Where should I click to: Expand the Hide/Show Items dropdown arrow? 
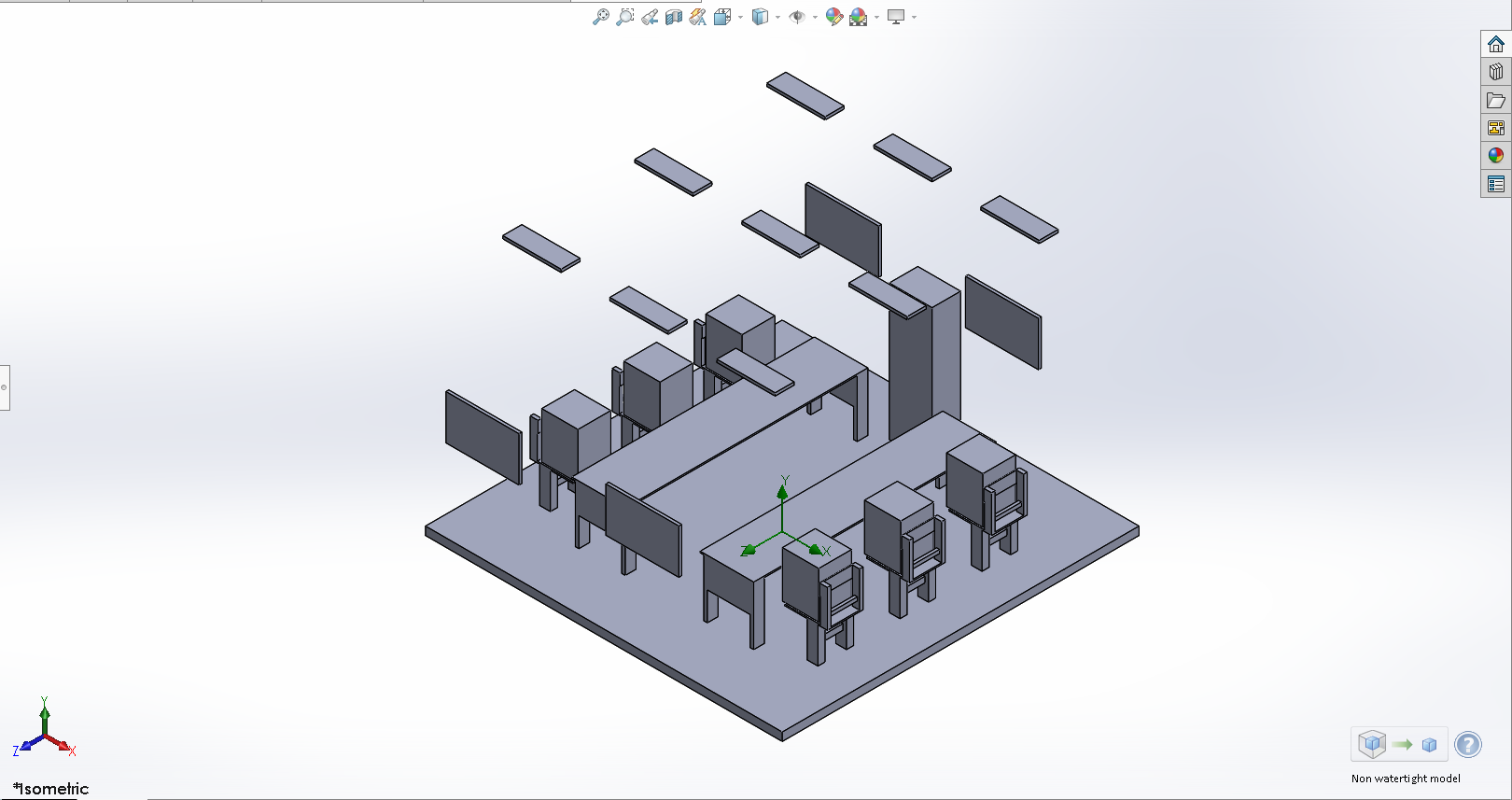pyautogui.click(x=815, y=17)
